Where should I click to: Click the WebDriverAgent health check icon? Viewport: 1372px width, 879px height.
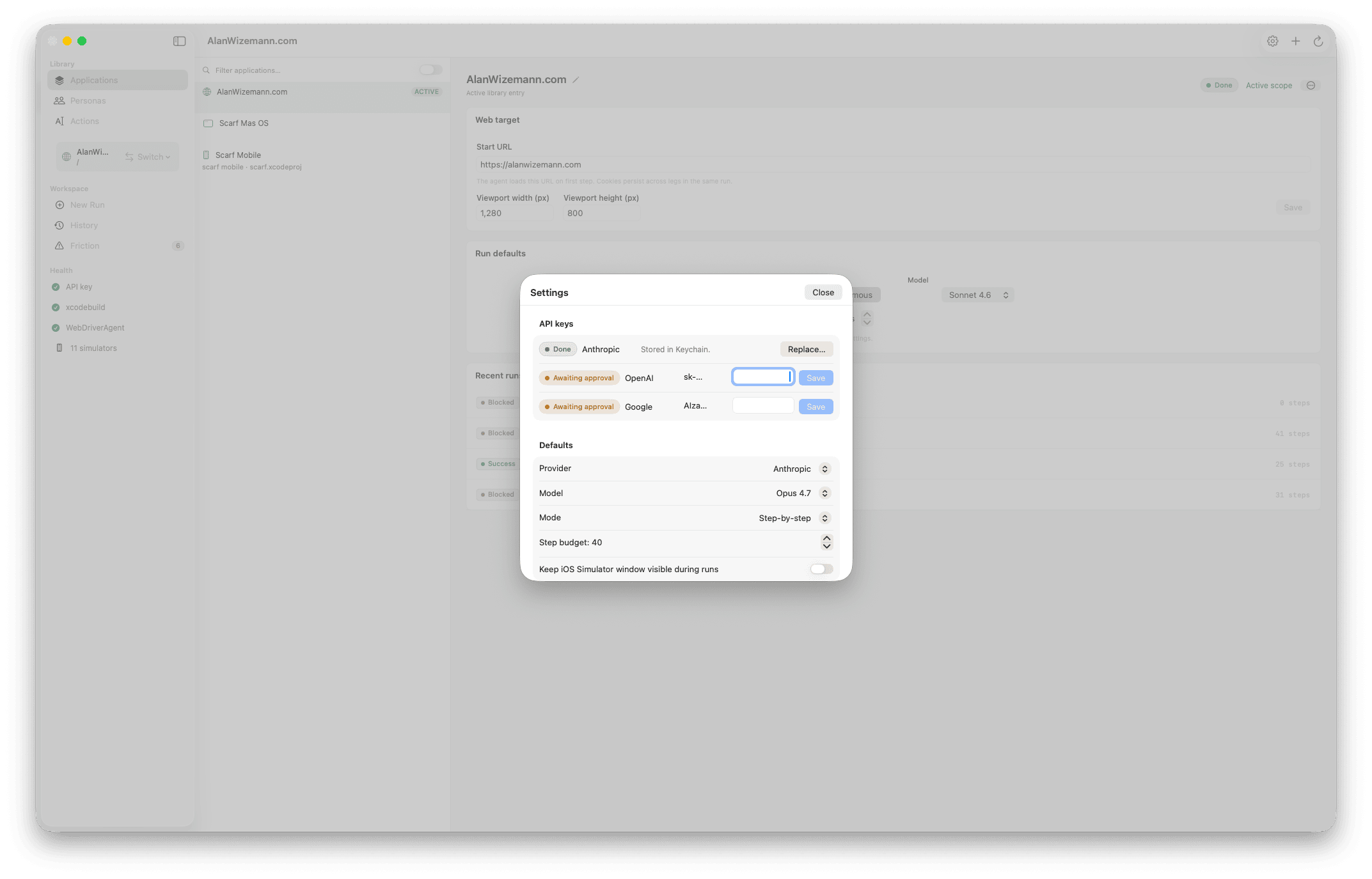[x=56, y=328]
